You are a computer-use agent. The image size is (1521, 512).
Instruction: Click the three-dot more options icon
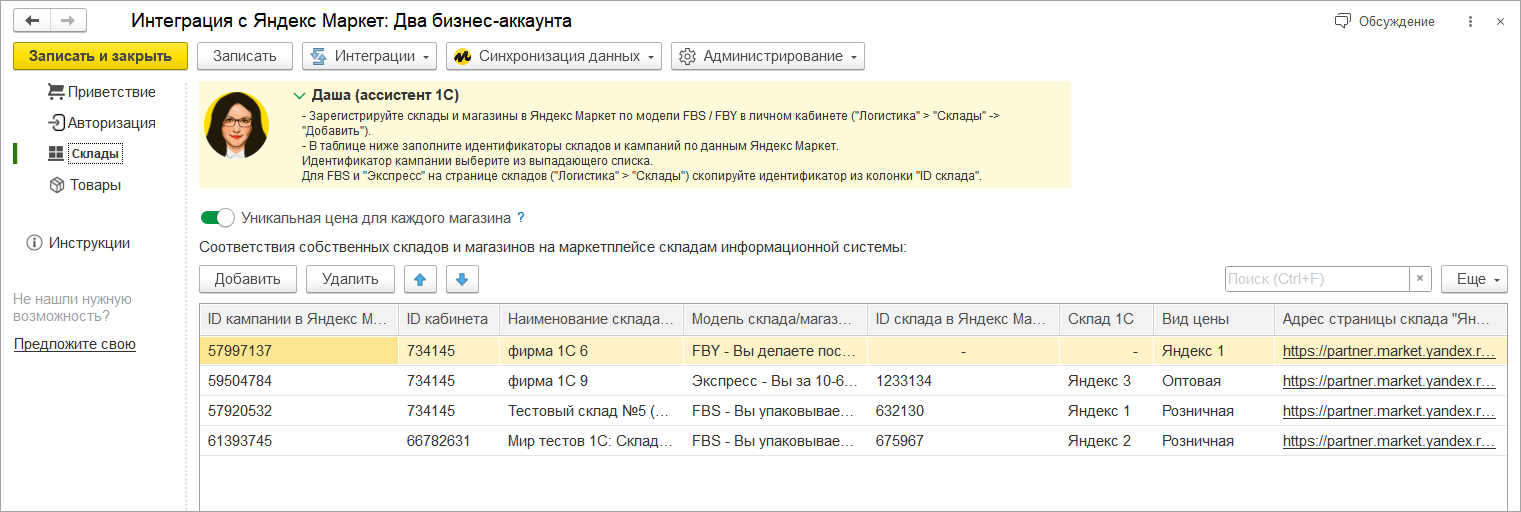click(1469, 21)
